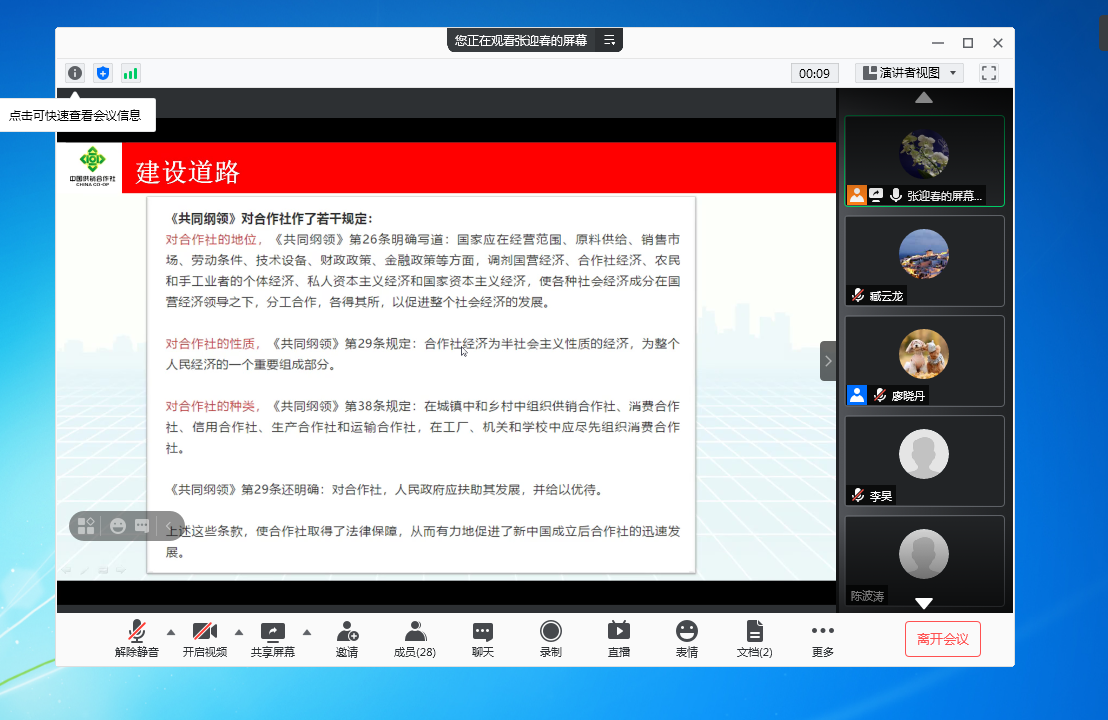Click floating toolbar grid apps icon
The height and width of the screenshot is (720, 1108).
[x=86, y=526]
